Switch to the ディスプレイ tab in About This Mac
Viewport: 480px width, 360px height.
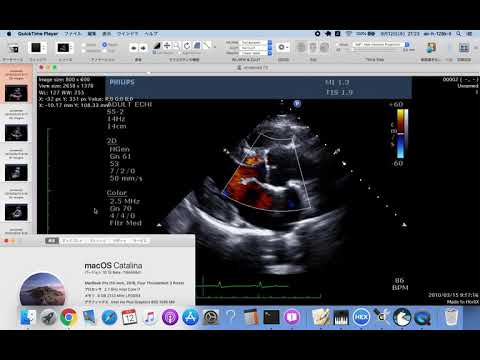point(72,240)
